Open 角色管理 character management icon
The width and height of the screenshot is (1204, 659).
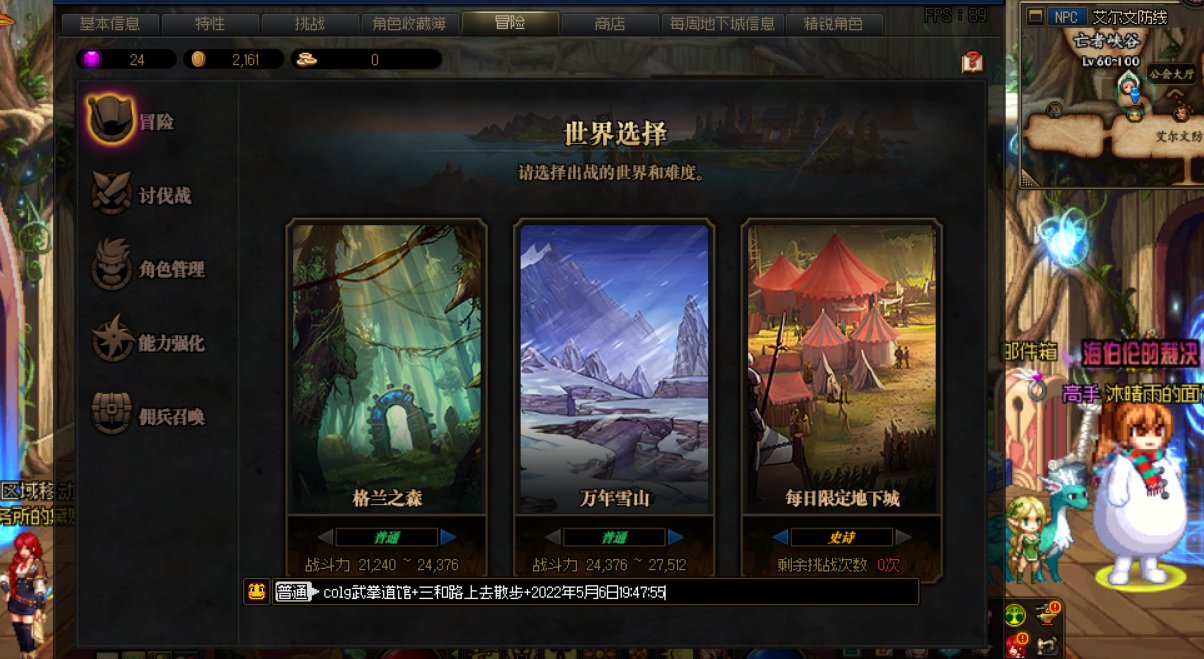point(111,268)
